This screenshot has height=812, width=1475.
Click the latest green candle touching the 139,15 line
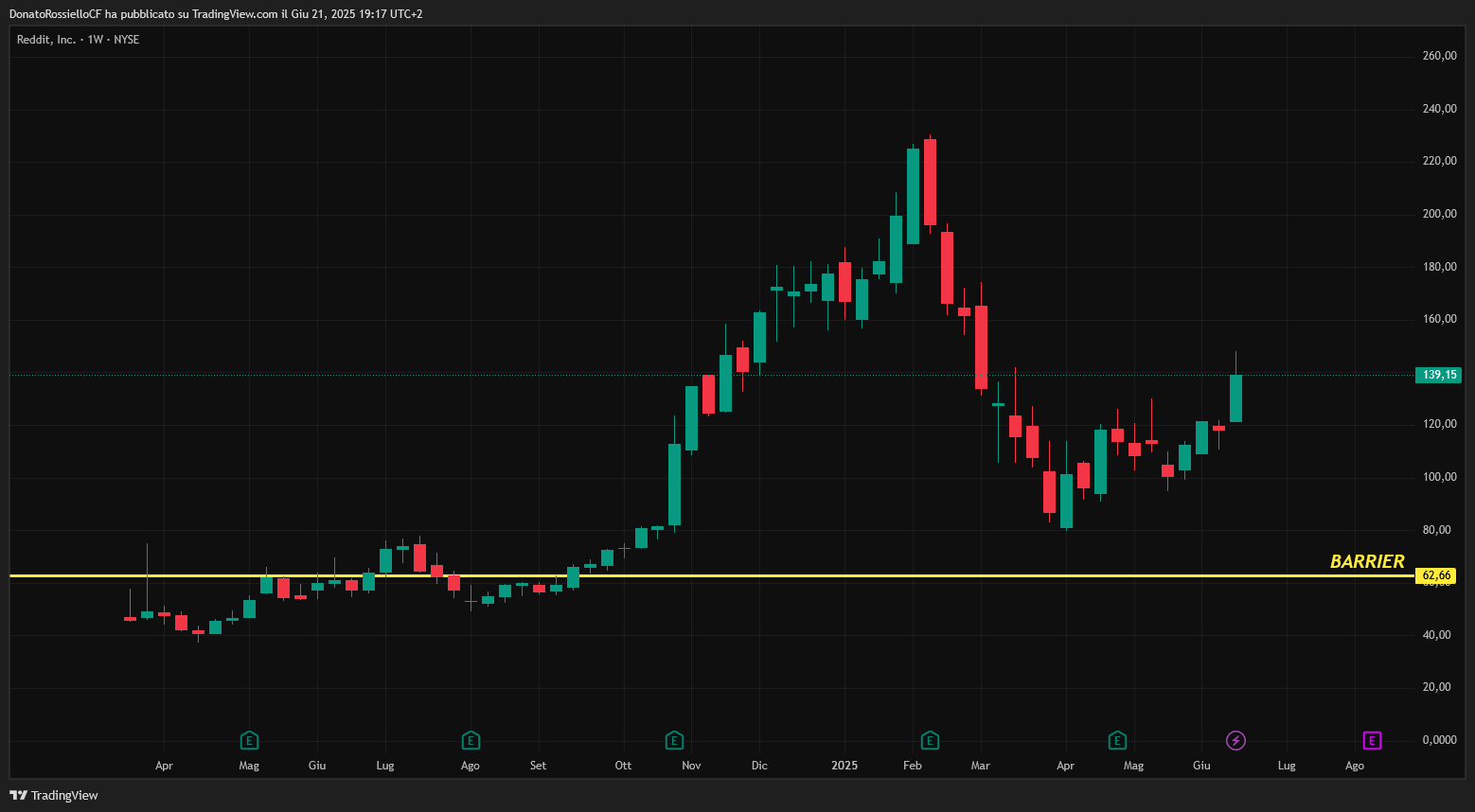click(x=1235, y=397)
